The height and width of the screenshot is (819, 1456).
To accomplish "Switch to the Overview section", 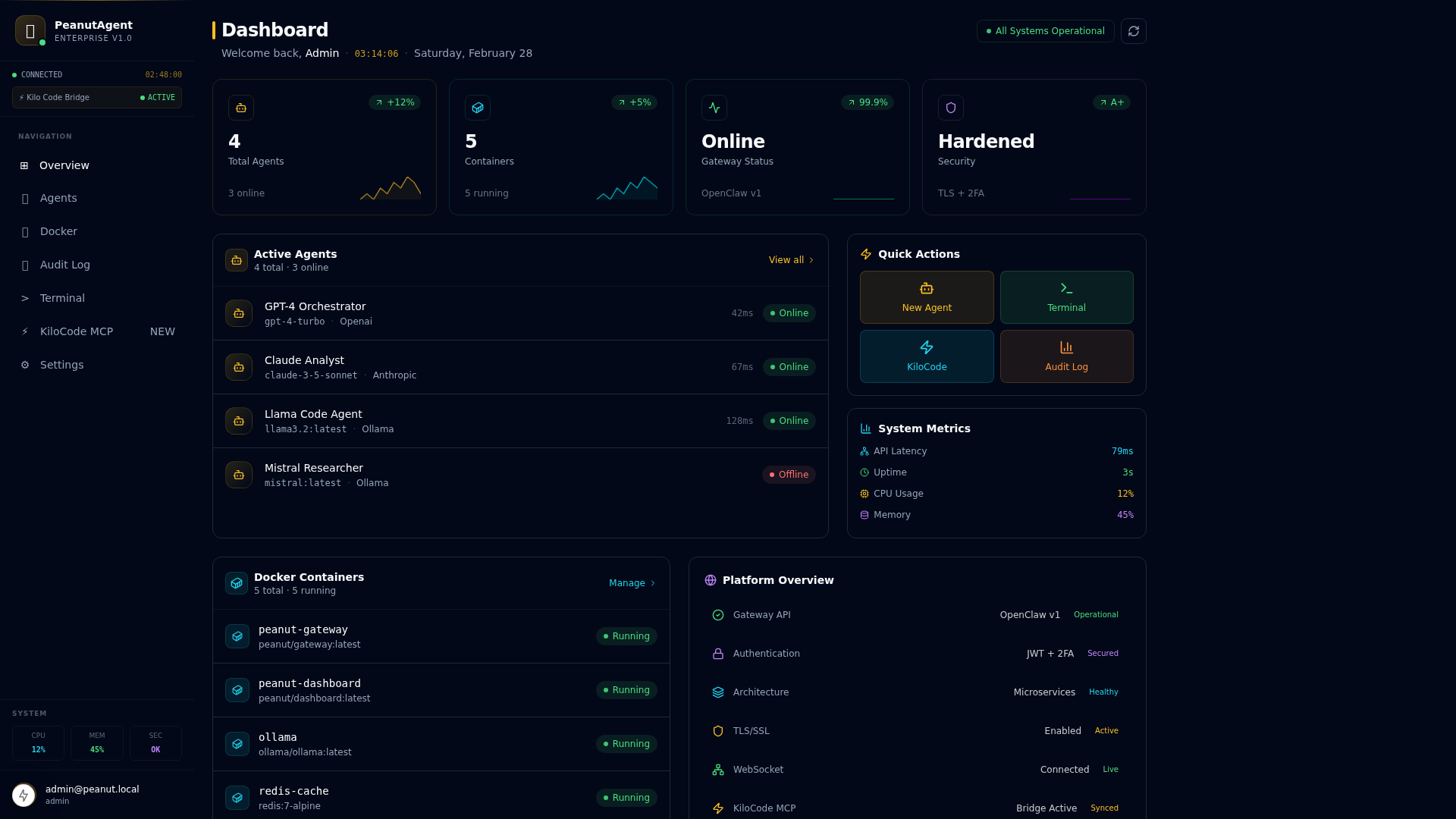I will click(x=64, y=165).
